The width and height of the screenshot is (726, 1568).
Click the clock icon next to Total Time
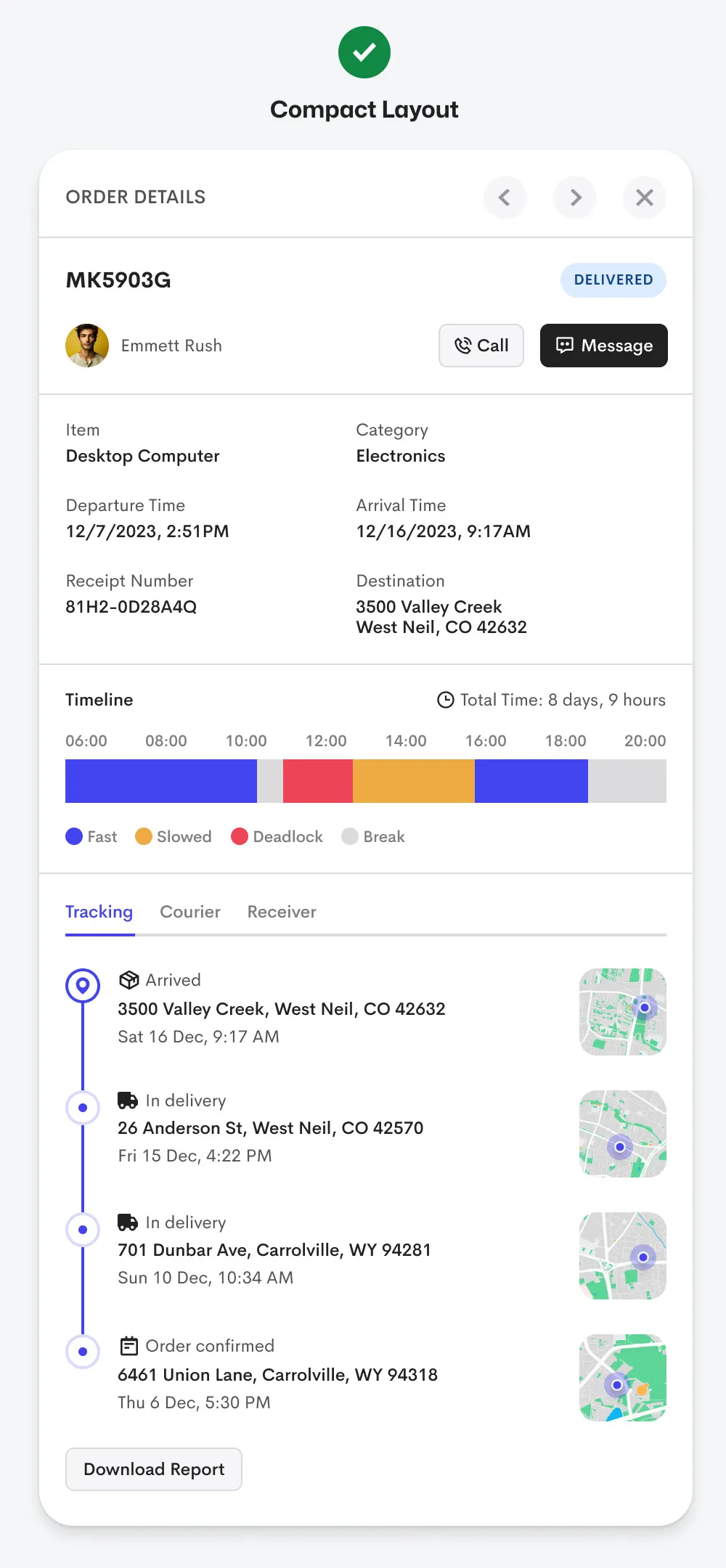(x=445, y=700)
